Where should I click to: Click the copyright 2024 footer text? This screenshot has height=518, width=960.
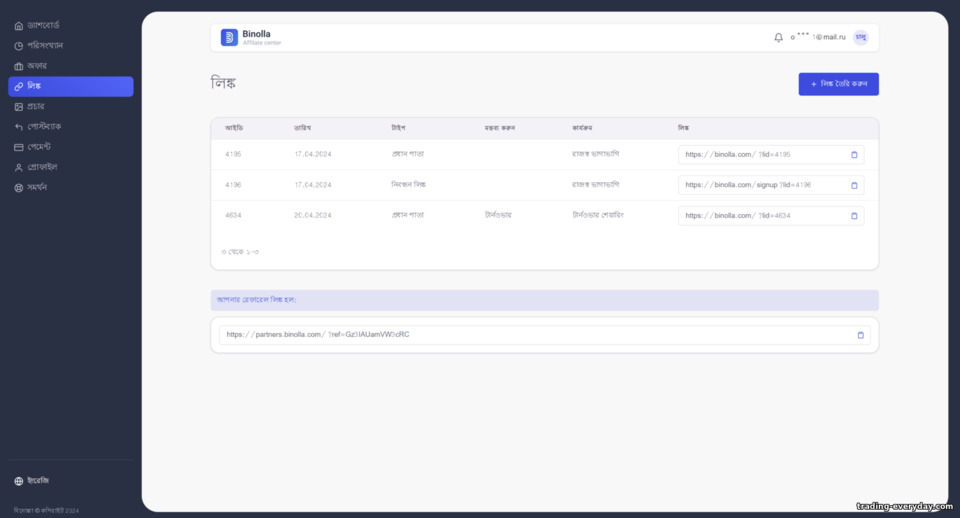47,511
